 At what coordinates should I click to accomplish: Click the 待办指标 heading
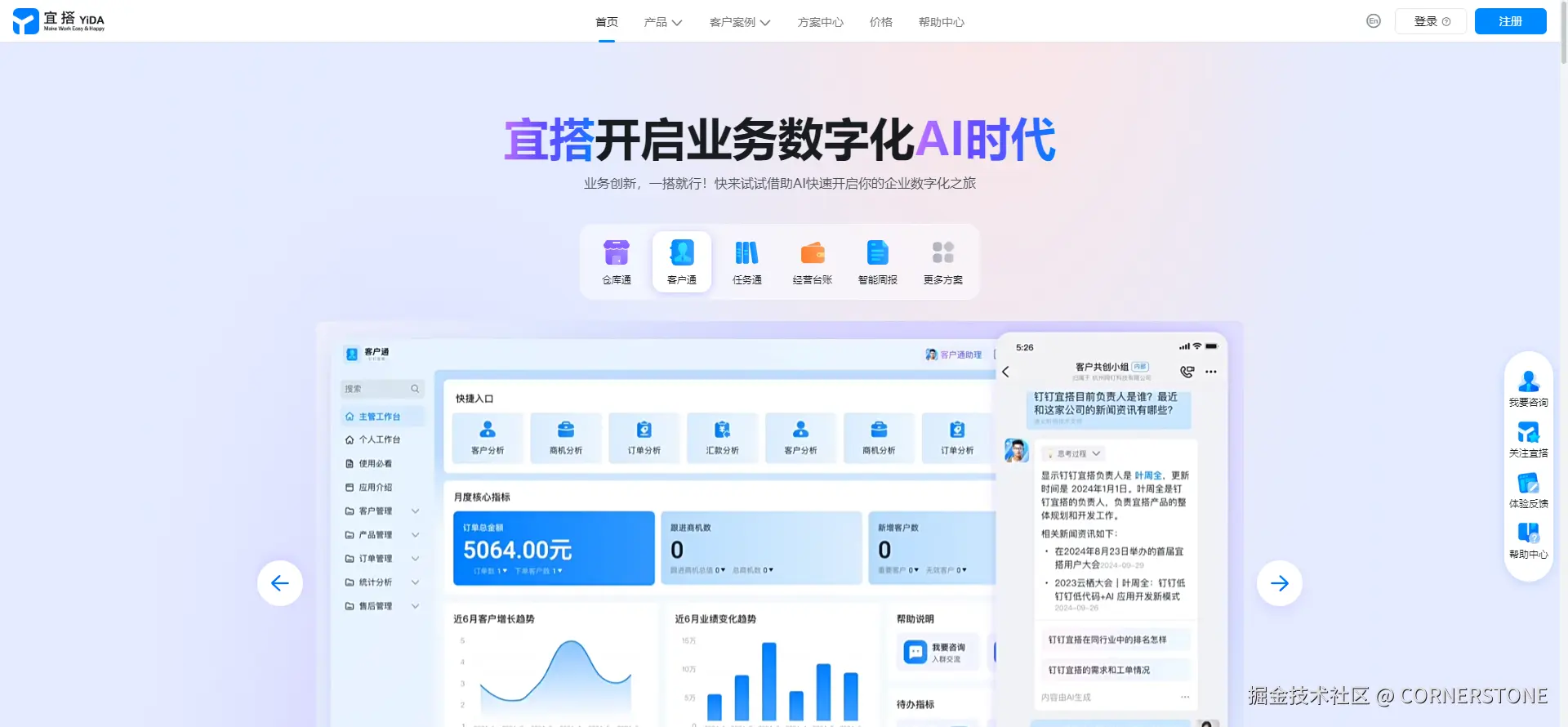[915, 704]
